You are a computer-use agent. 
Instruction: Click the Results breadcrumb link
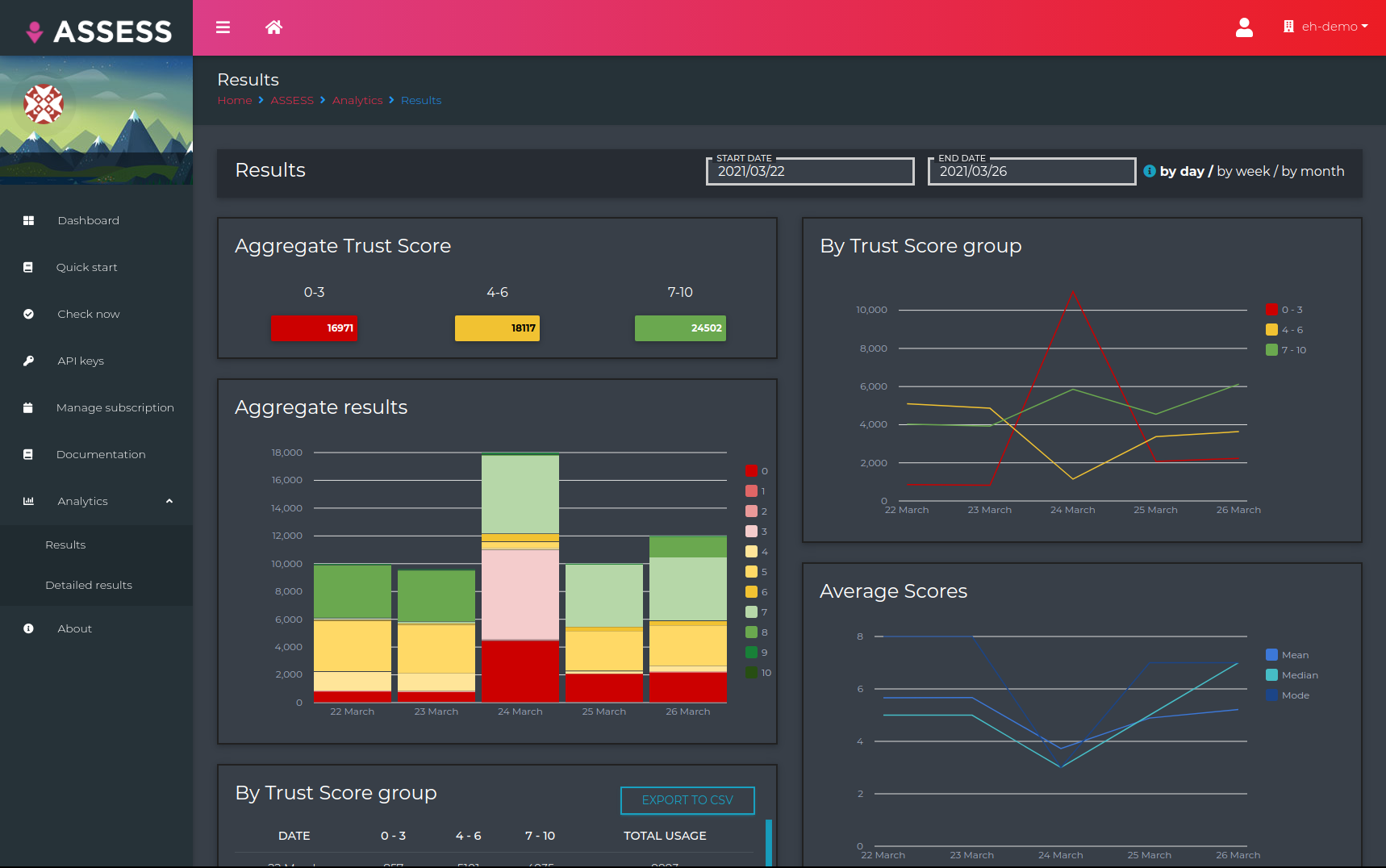421,100
